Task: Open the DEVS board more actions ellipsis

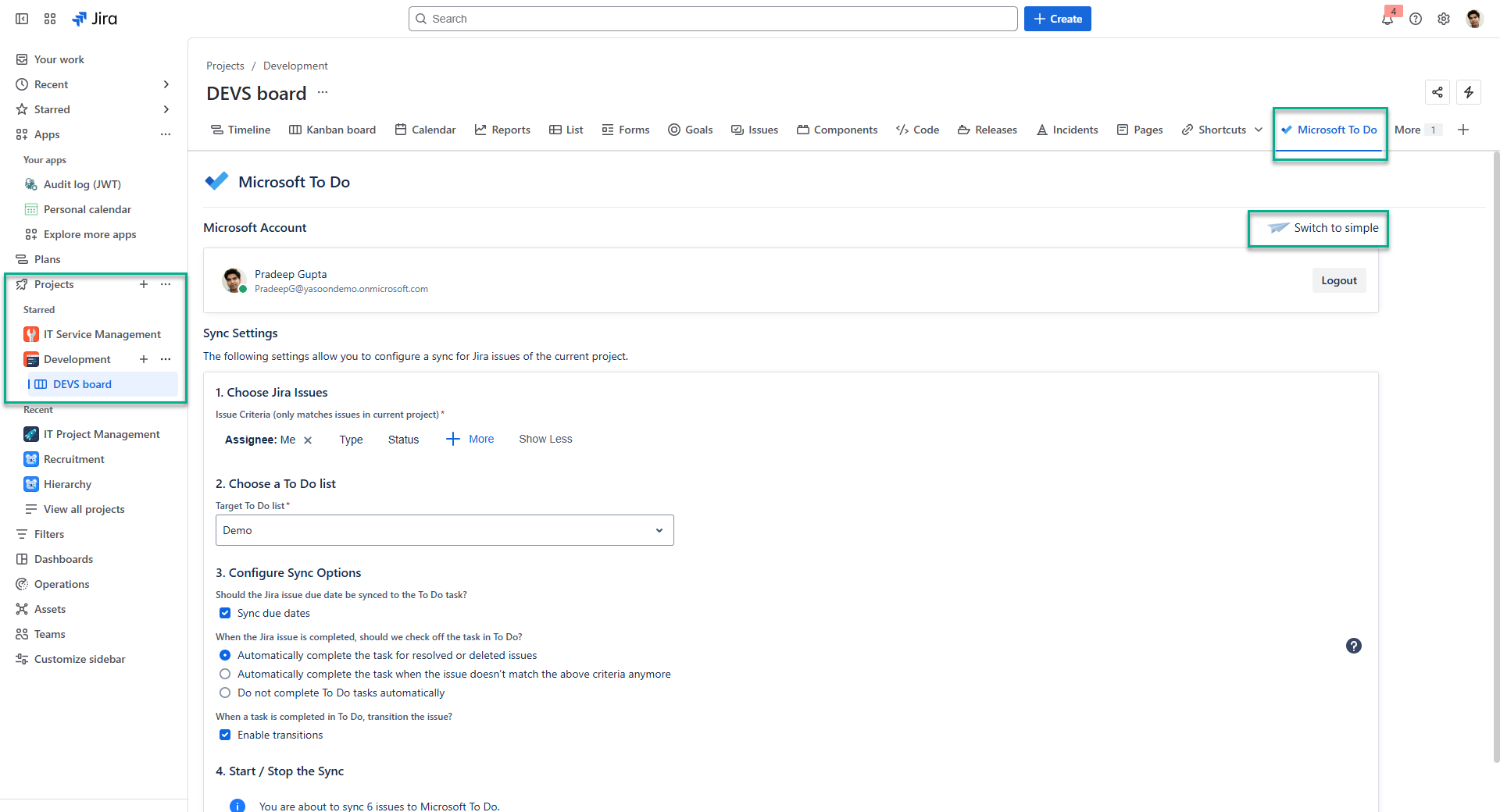Action: click(323, 92)
